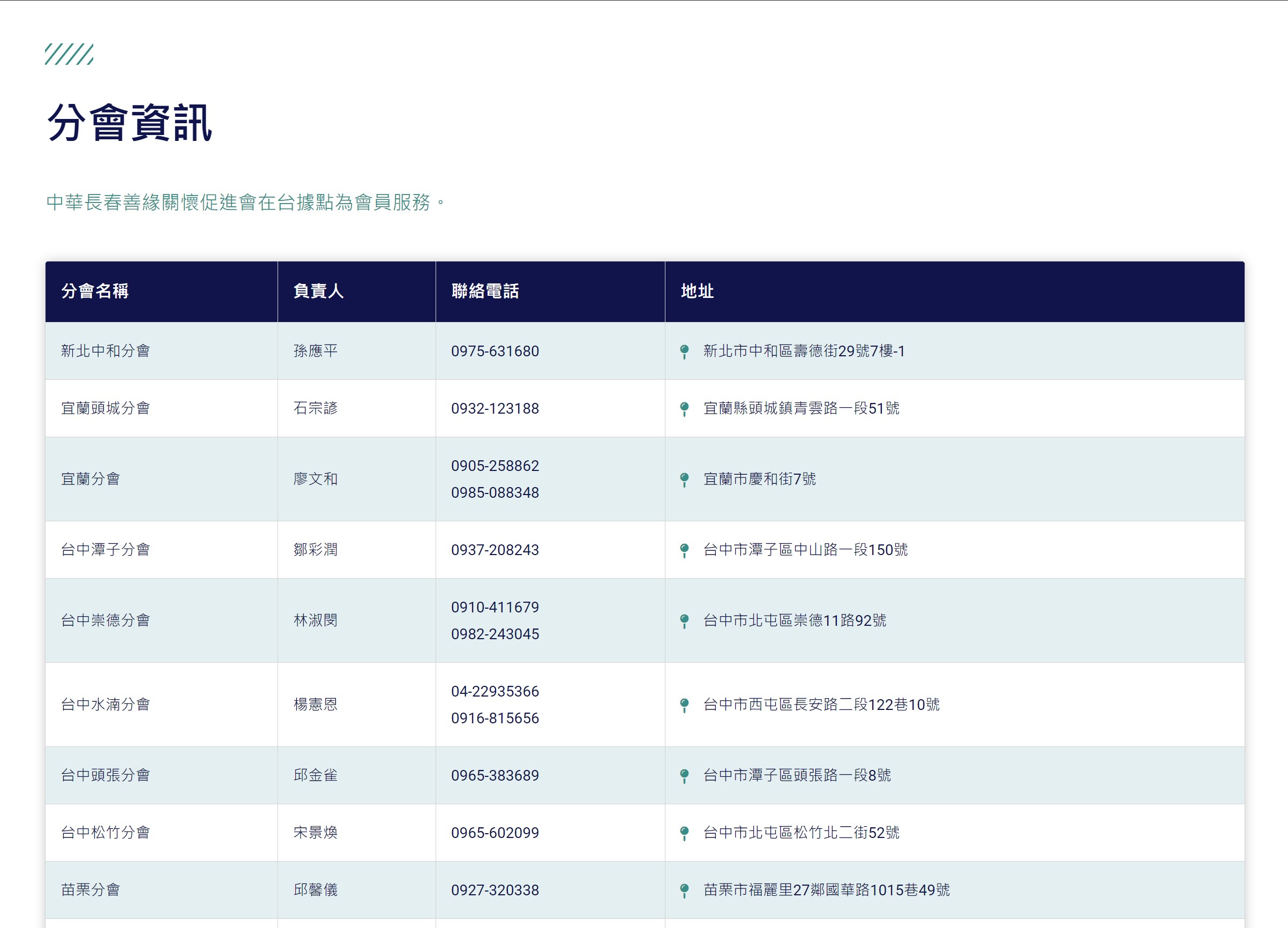Select branch name 台中潭子分會
The image size is (1288, 928).
pos(106,550)
